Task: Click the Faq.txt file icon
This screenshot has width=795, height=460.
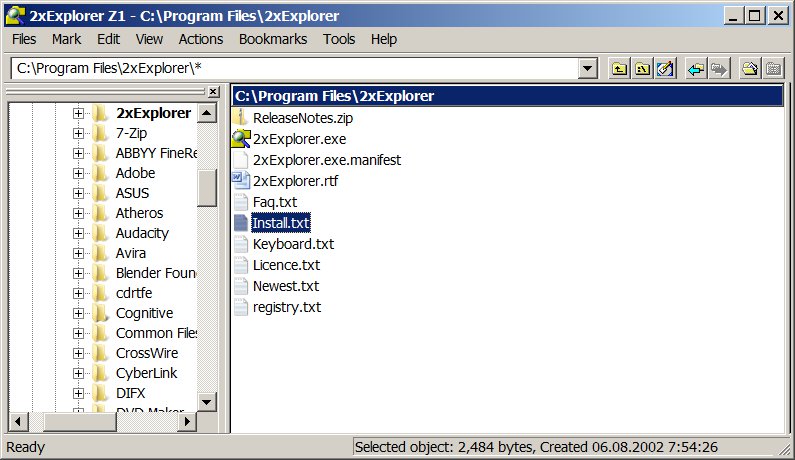Action: tap(241, 202)
